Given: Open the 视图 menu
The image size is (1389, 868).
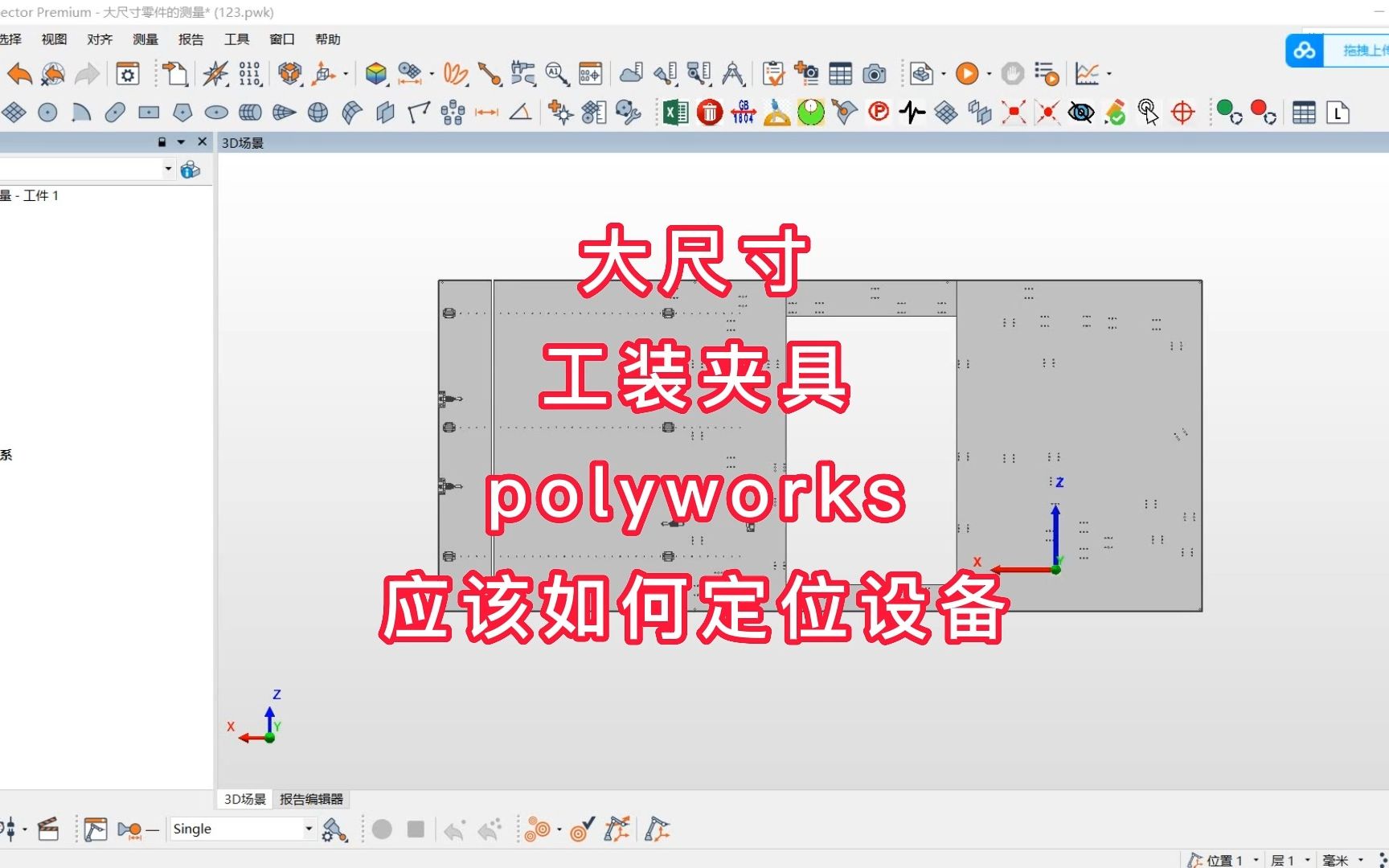Looking at the screenshot, I should coord(54,39).
